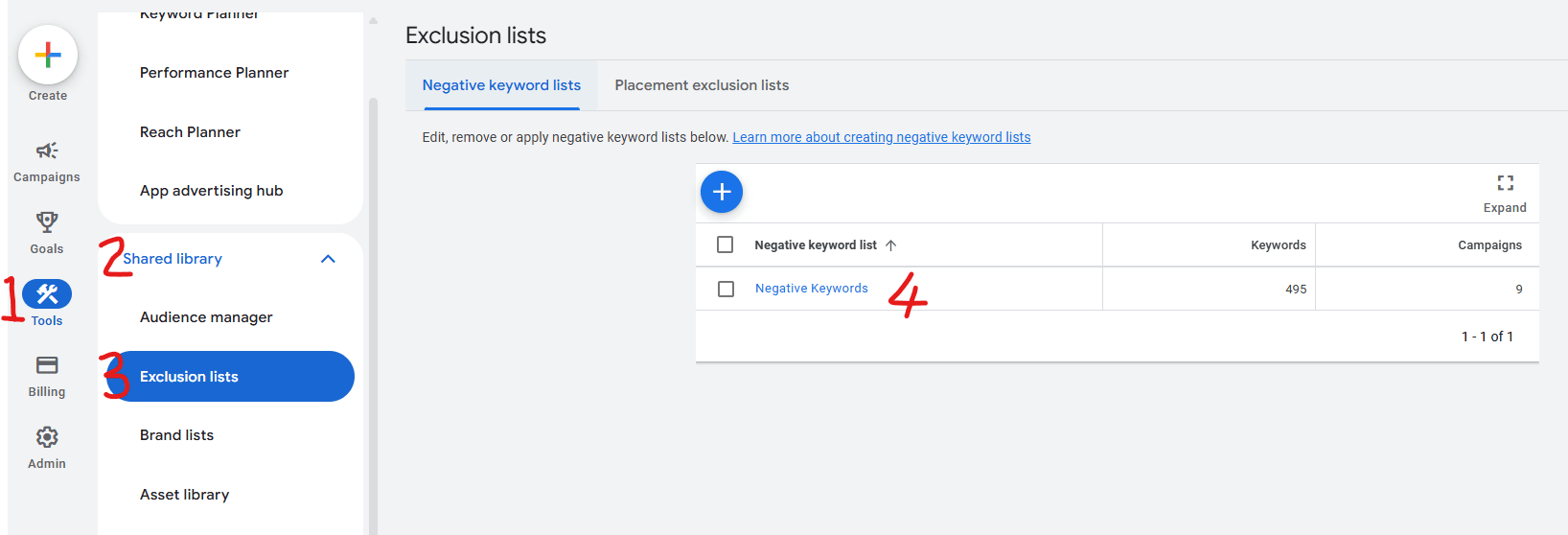Sort by Negative keyword list arrow
The width and height of the screenshot is (1568, 535).
click(891, 245)
